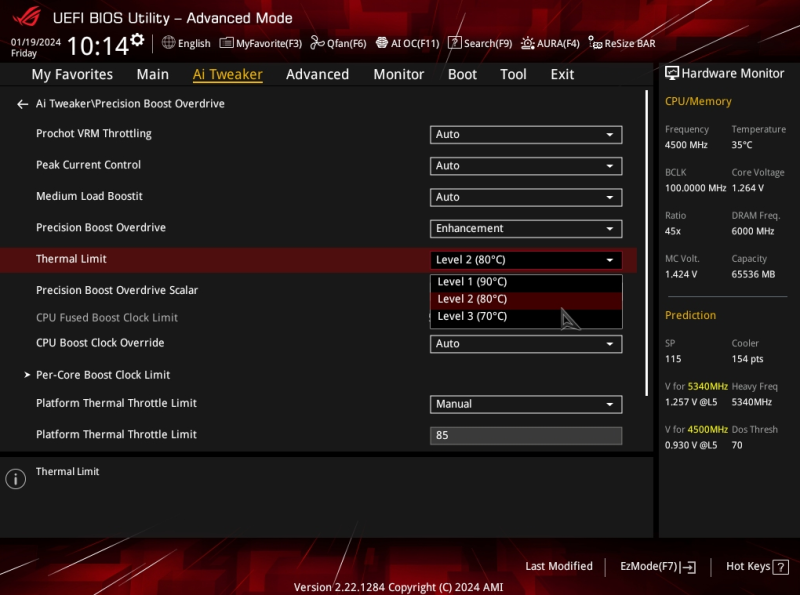800x595 pixels.
Task: Open AURA(F4) lighting settings
Action: pos(550,43)
